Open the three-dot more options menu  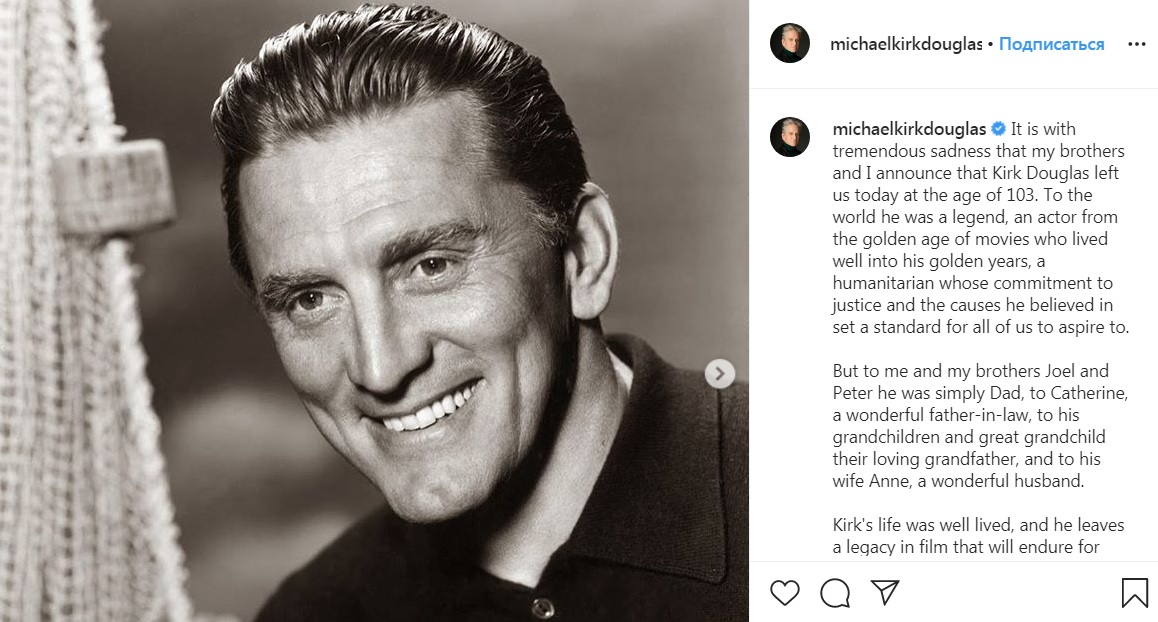(x=1137, y=44)
